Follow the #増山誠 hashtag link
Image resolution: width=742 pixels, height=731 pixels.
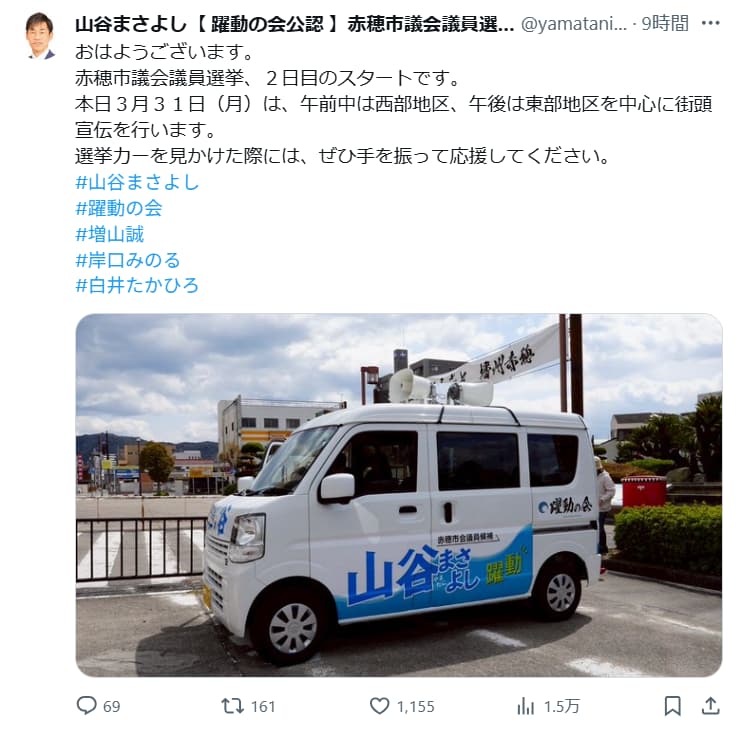point(109,234)
